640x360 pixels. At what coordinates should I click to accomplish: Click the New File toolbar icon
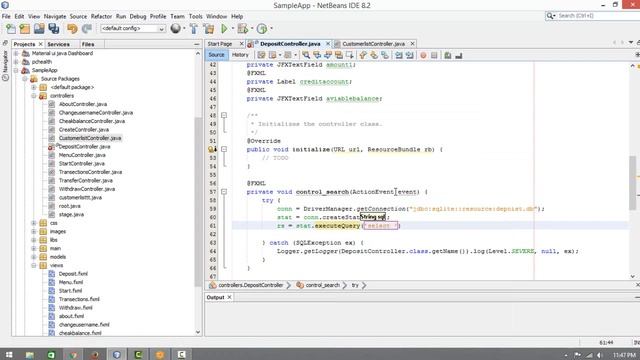click(x=11, y=29)
